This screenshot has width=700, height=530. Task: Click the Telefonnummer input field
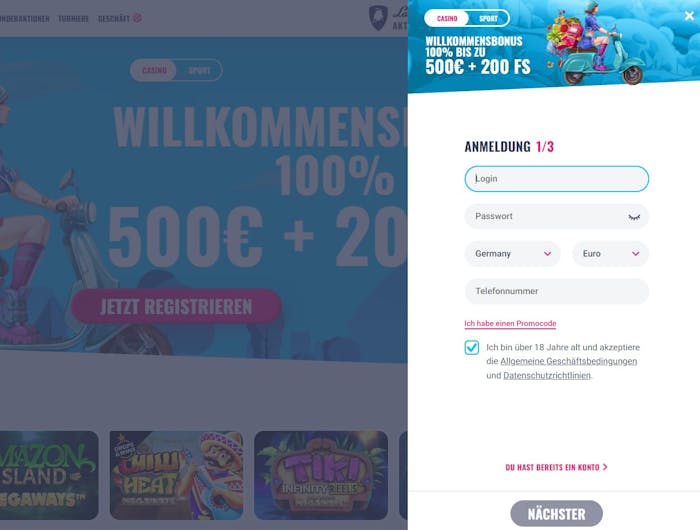(x=556, y=291)
